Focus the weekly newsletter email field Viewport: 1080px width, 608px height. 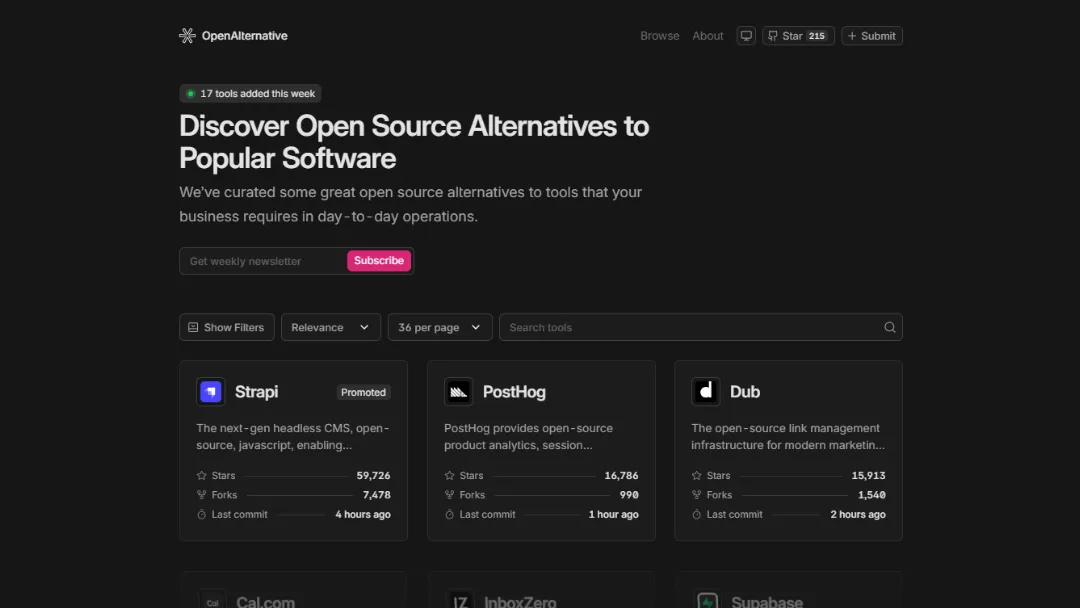click(263, 261)
